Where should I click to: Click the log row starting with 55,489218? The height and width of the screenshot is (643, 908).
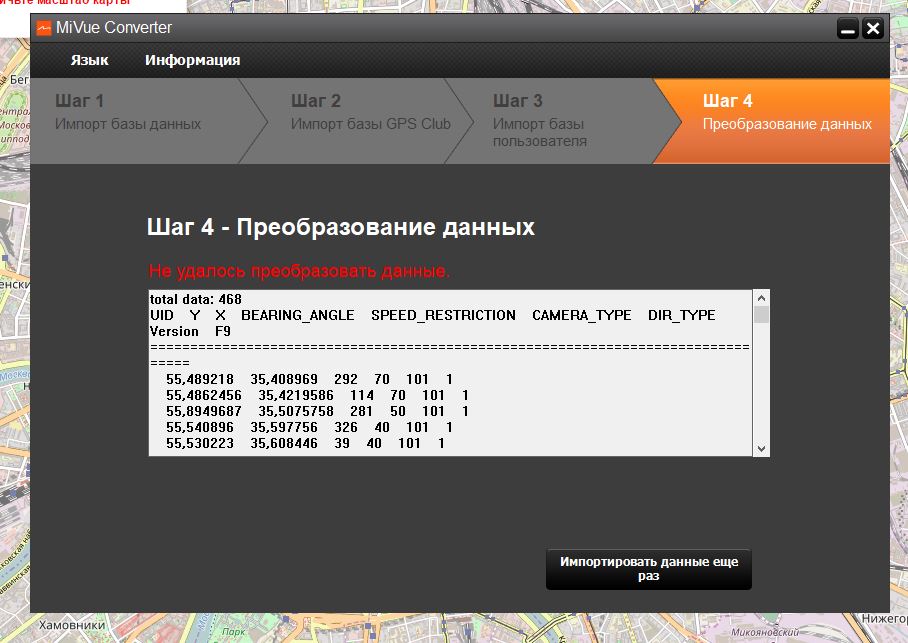pyautogui.click(x=309, y=380)
